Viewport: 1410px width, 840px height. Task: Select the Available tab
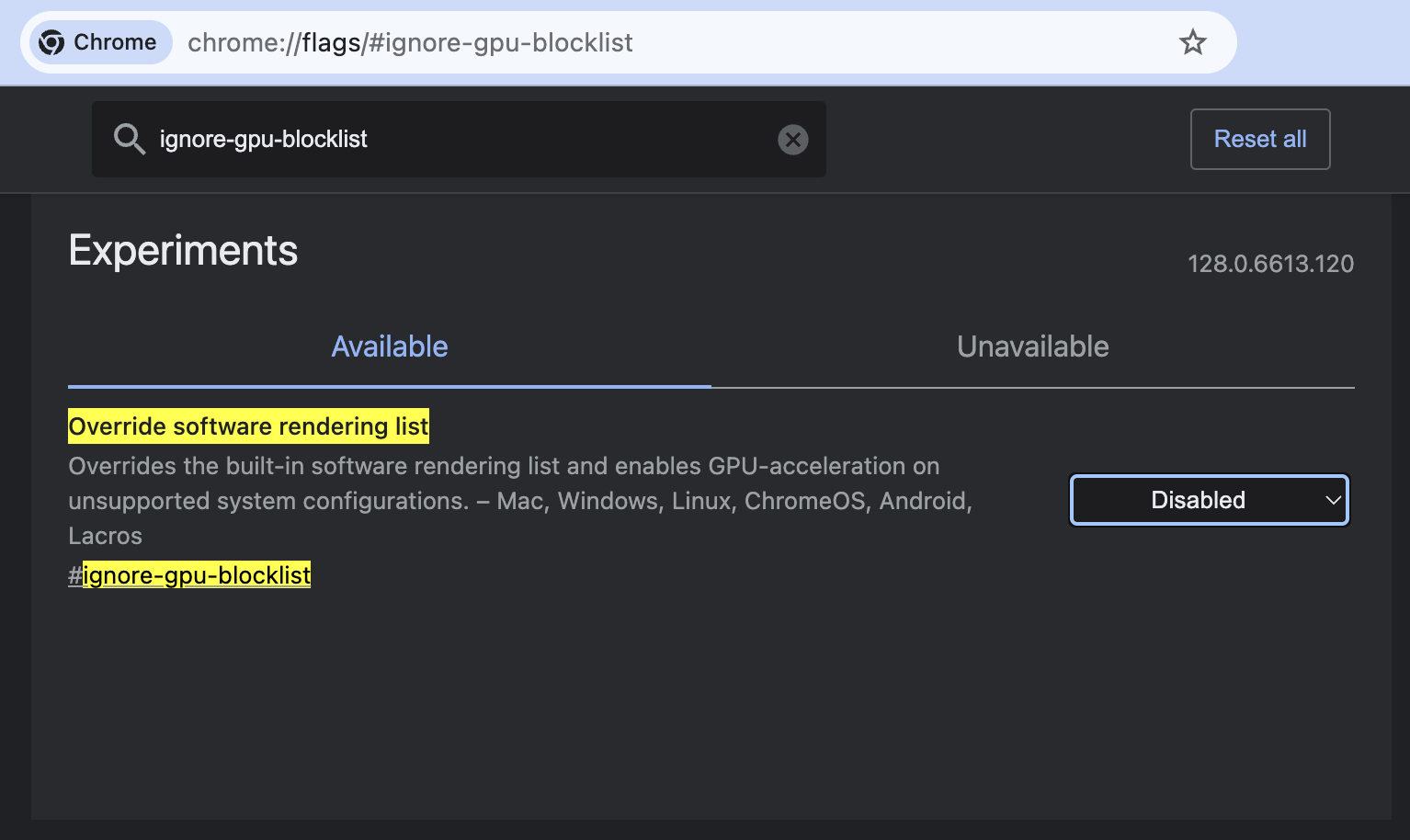pos(390,346)
